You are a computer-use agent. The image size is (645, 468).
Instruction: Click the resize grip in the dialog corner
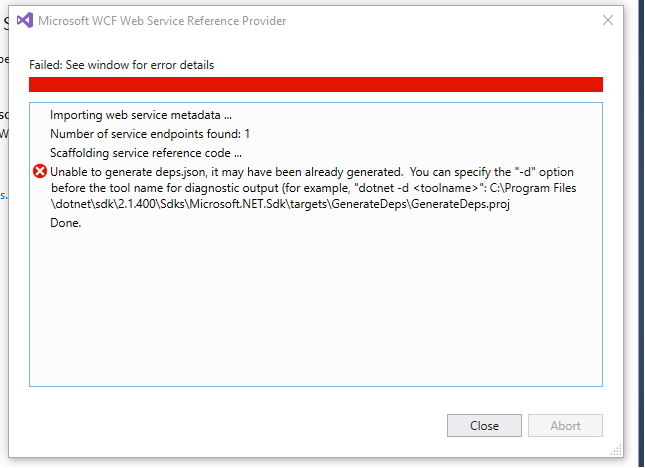pyautogui.click(x=616, y=450)
